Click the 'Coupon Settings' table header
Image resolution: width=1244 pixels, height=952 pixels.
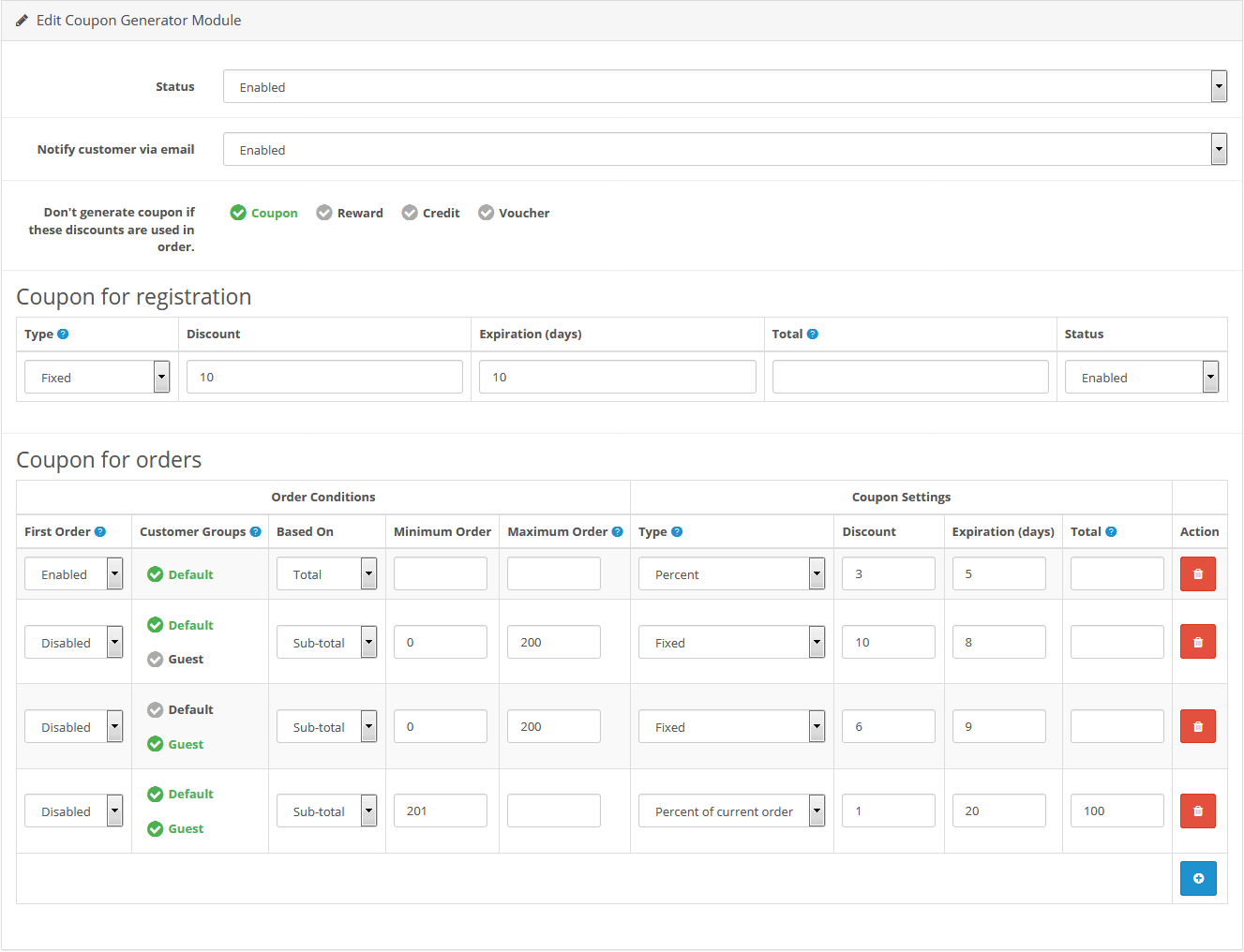tap(901, 498)
